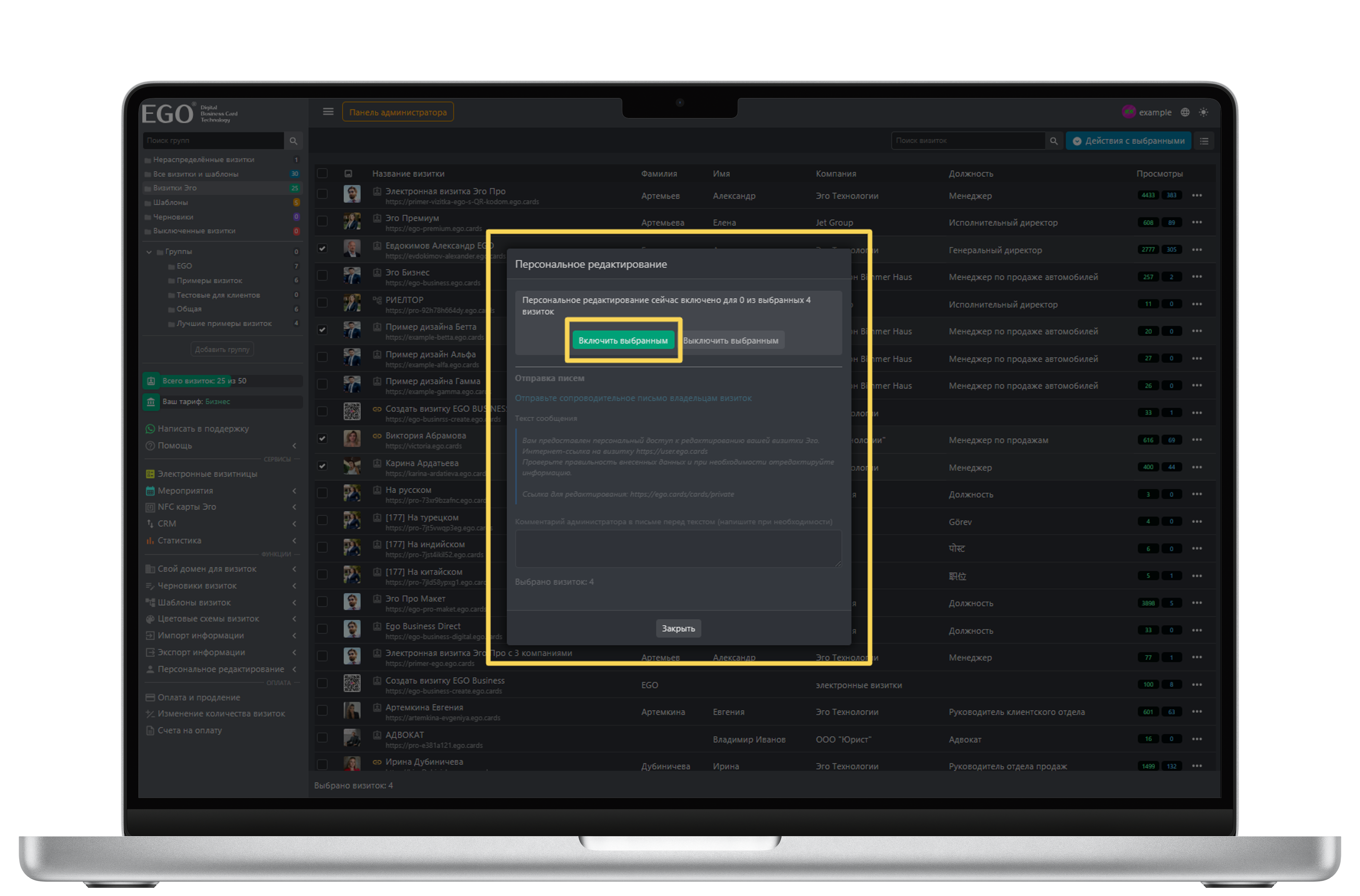Open three-dot menu for Электронная визитка Эго Про row
This screenshot has height=896, width=1360.
click(x=1197, y=195)
